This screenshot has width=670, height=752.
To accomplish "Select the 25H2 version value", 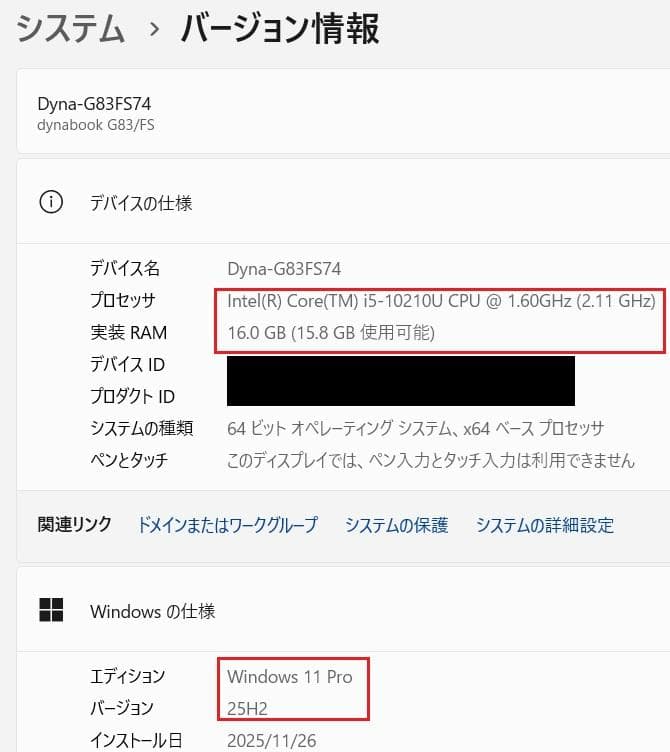I will pyautogui.click(x=247, y=708).
